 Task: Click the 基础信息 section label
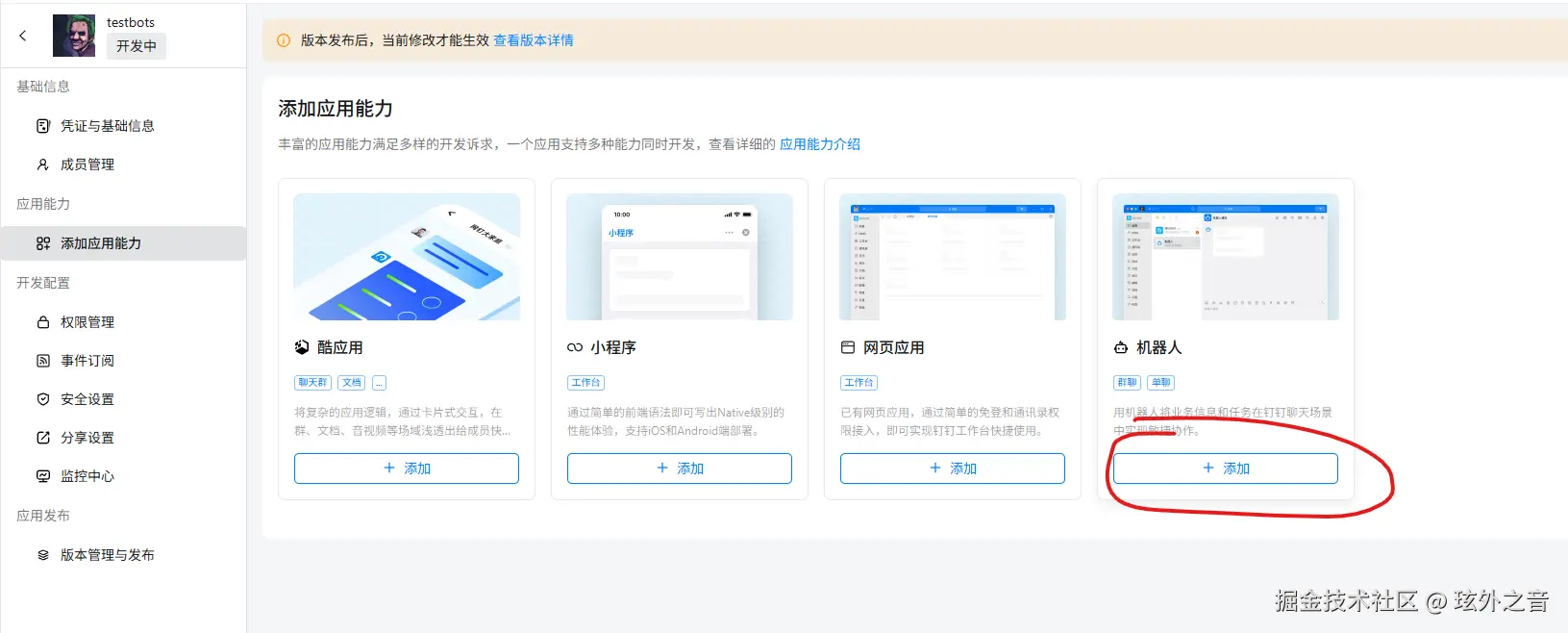(43, 87)
